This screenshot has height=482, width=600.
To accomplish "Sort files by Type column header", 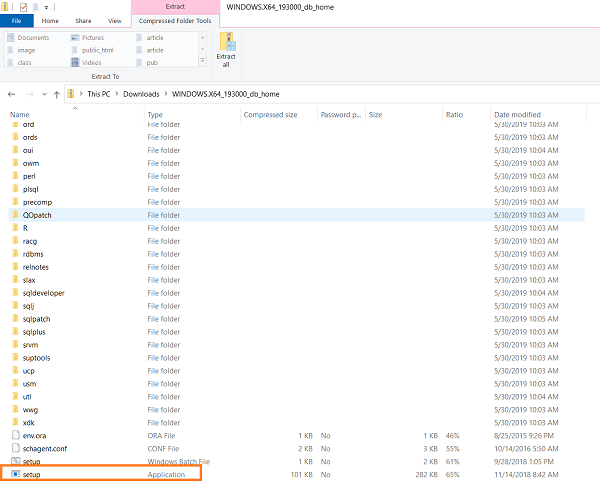I will click(192, 114).
